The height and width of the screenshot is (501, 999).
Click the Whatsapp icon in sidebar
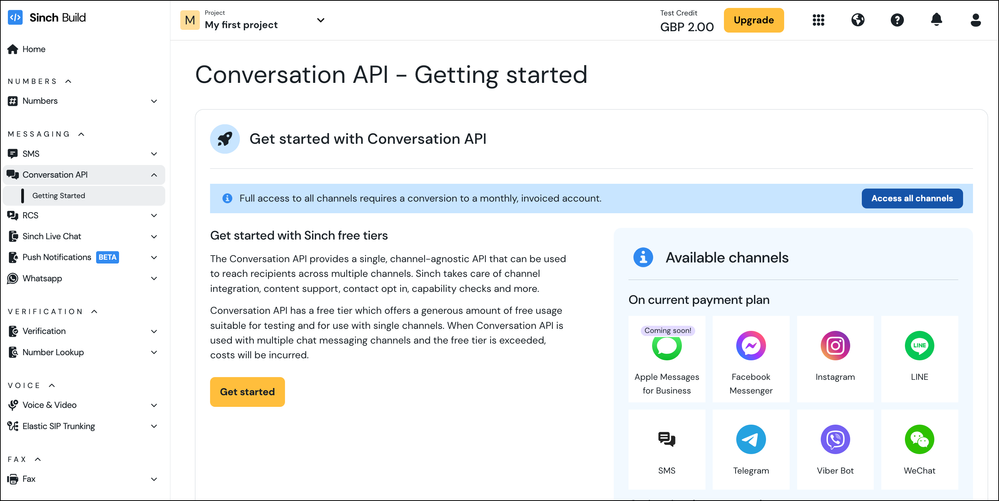click(x=13, y=279)
